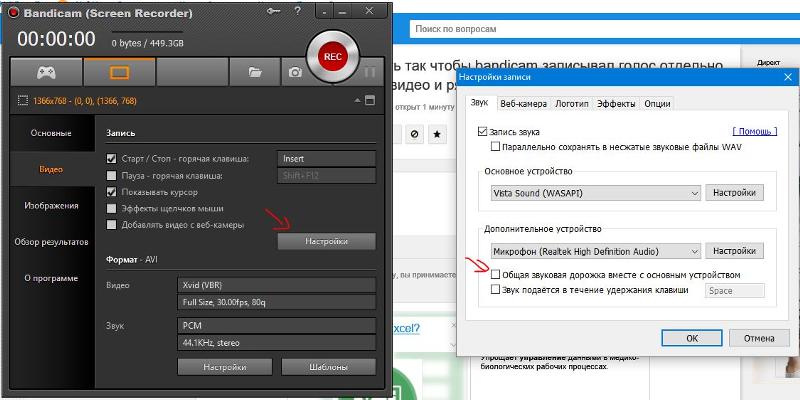Open 'Основные' section in Bandicam sidebar
This screenshot has height=400, width=800.
point(51,133)
